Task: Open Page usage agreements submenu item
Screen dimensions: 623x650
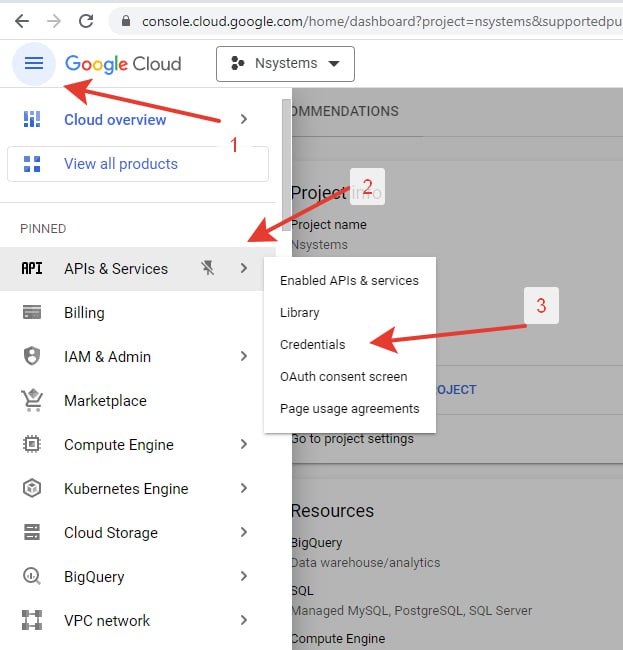Action: [x=349, y=408]
